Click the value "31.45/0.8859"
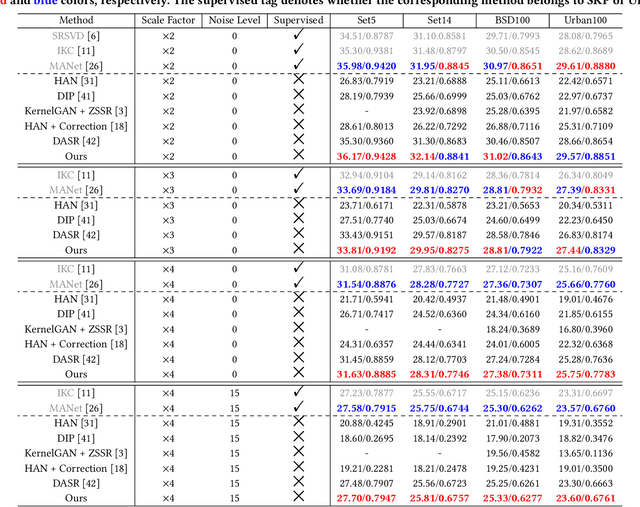Viewport: 640px width, 507px height. click(367, 360)
